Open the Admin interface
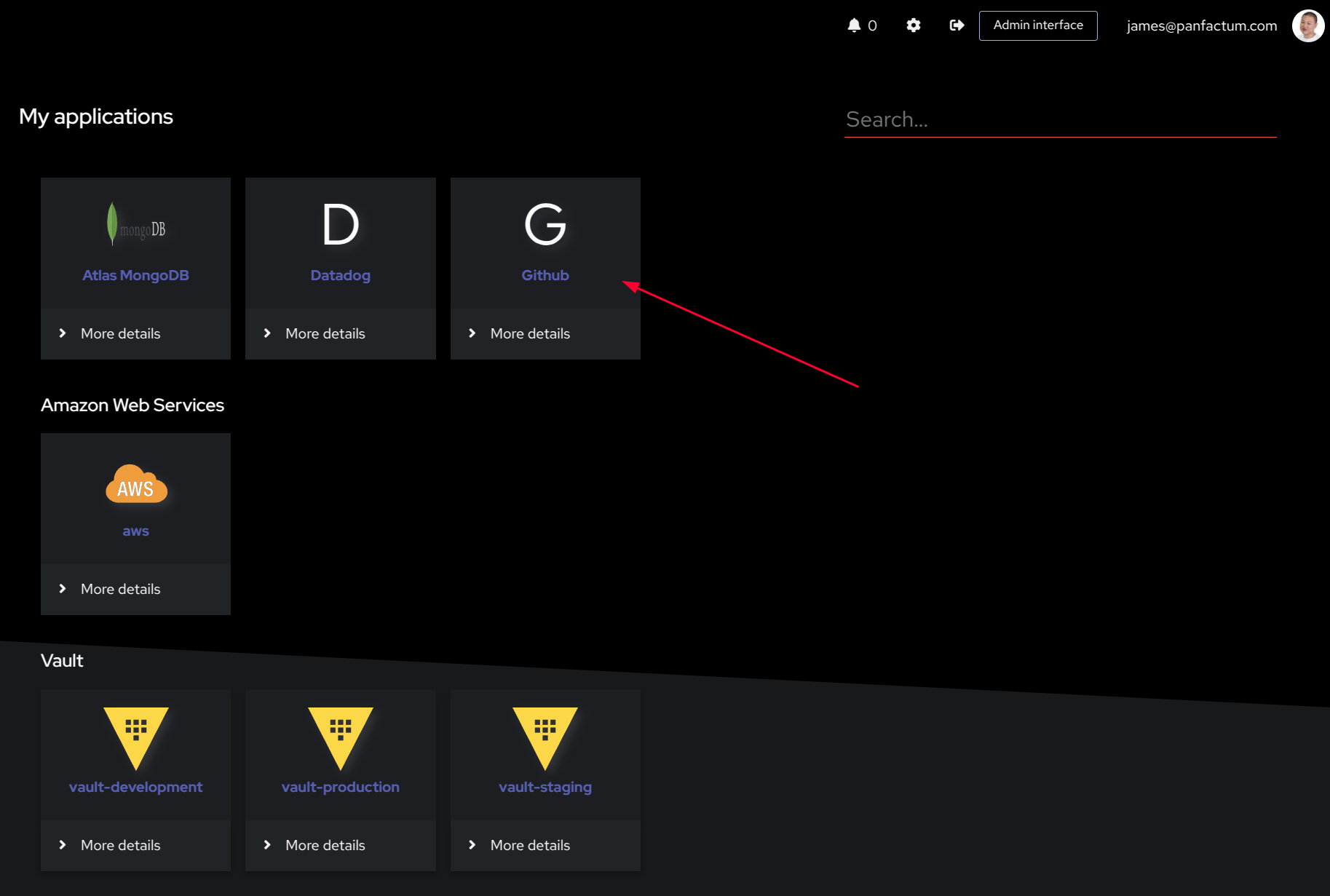1330x896 pixels. [x=1037, y=25]
